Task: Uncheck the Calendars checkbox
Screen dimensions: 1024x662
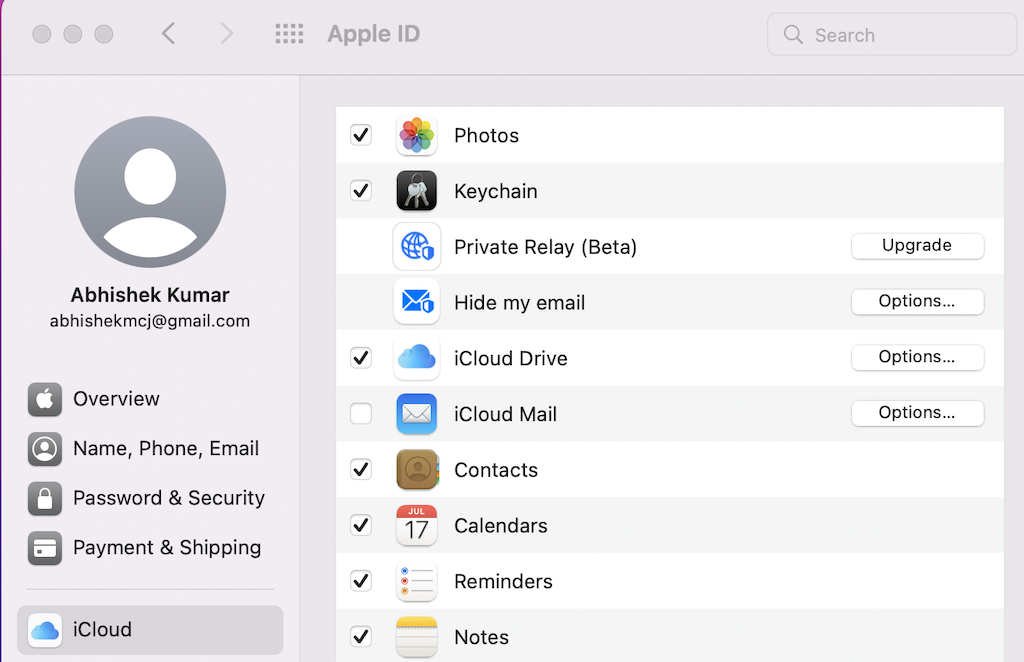Action: (360, 525)
